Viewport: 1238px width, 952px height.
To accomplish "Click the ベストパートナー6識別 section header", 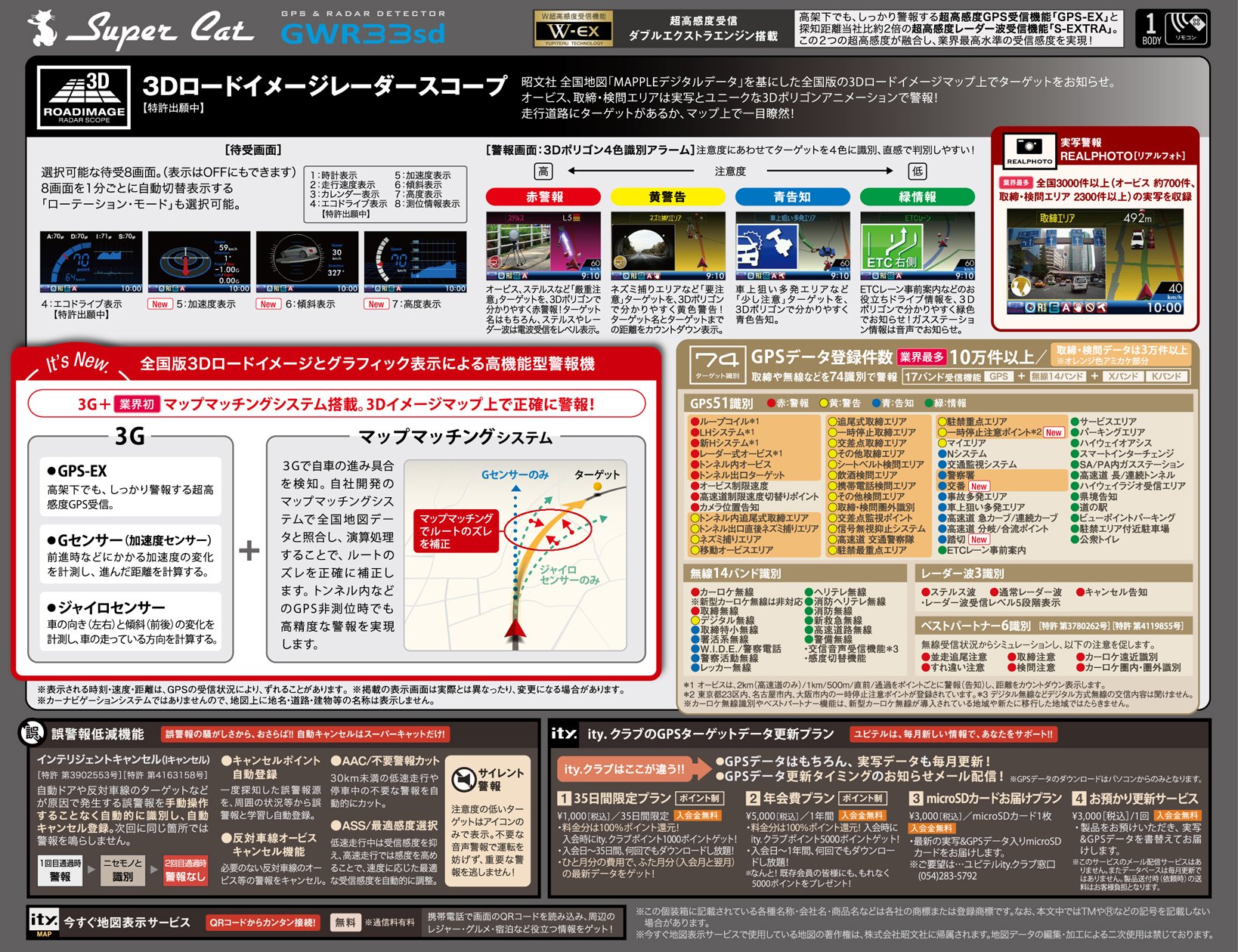I will point(975,626).
